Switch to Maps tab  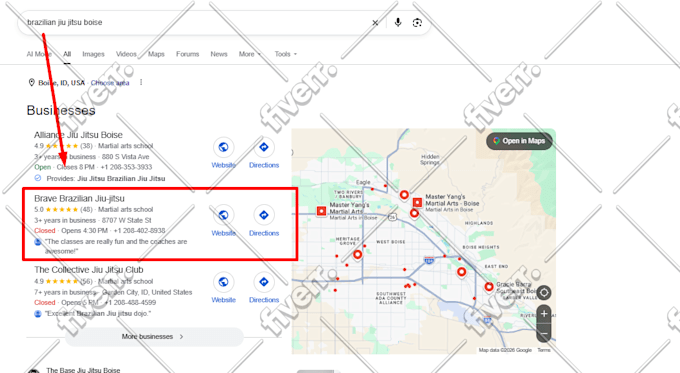click(x=156, y=54)
